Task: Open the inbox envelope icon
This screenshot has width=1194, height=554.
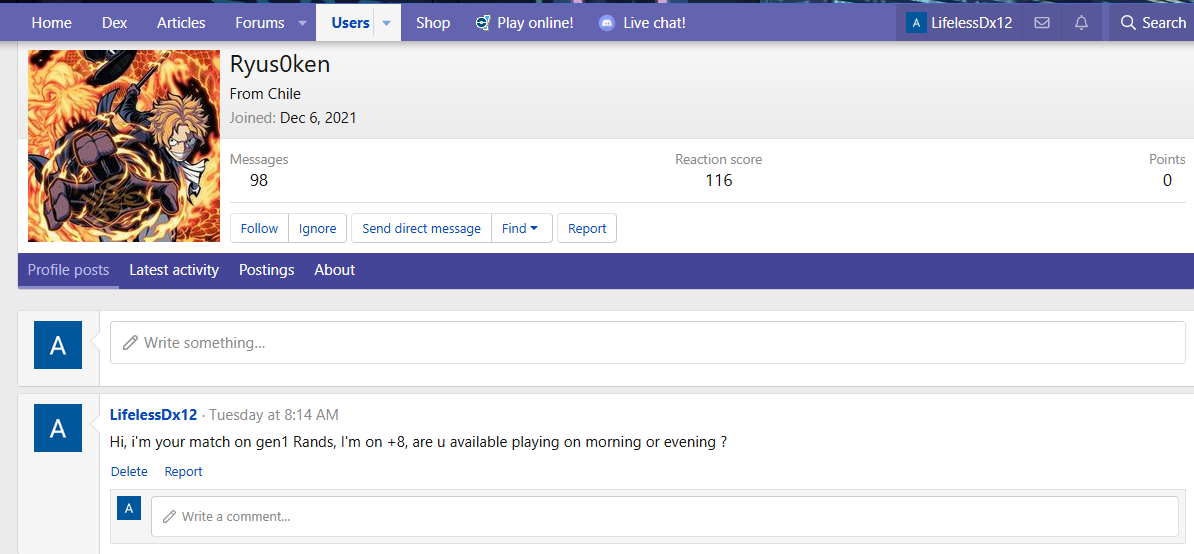Action: tap(1042, 22)
